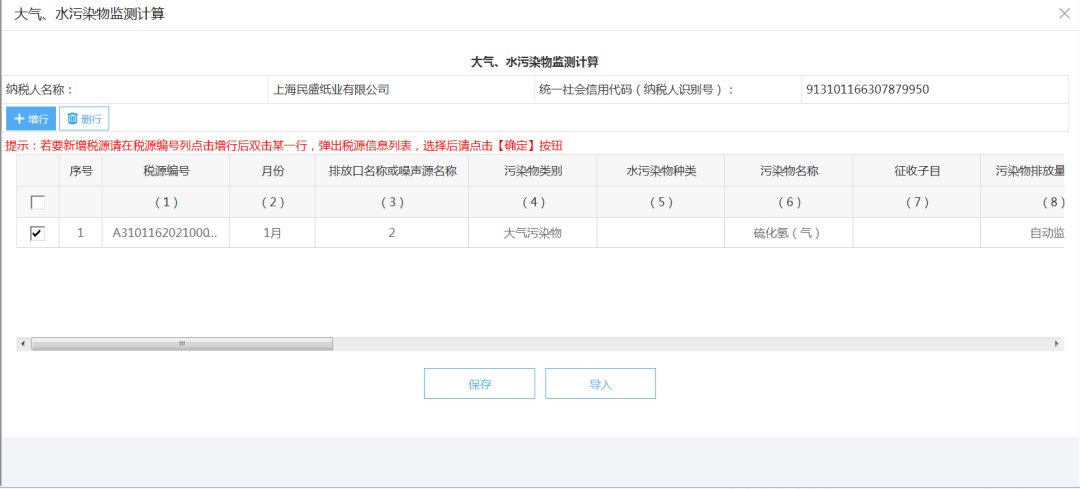Click the 序号 column header
The image size is (1080, 489).
(81, 171)
